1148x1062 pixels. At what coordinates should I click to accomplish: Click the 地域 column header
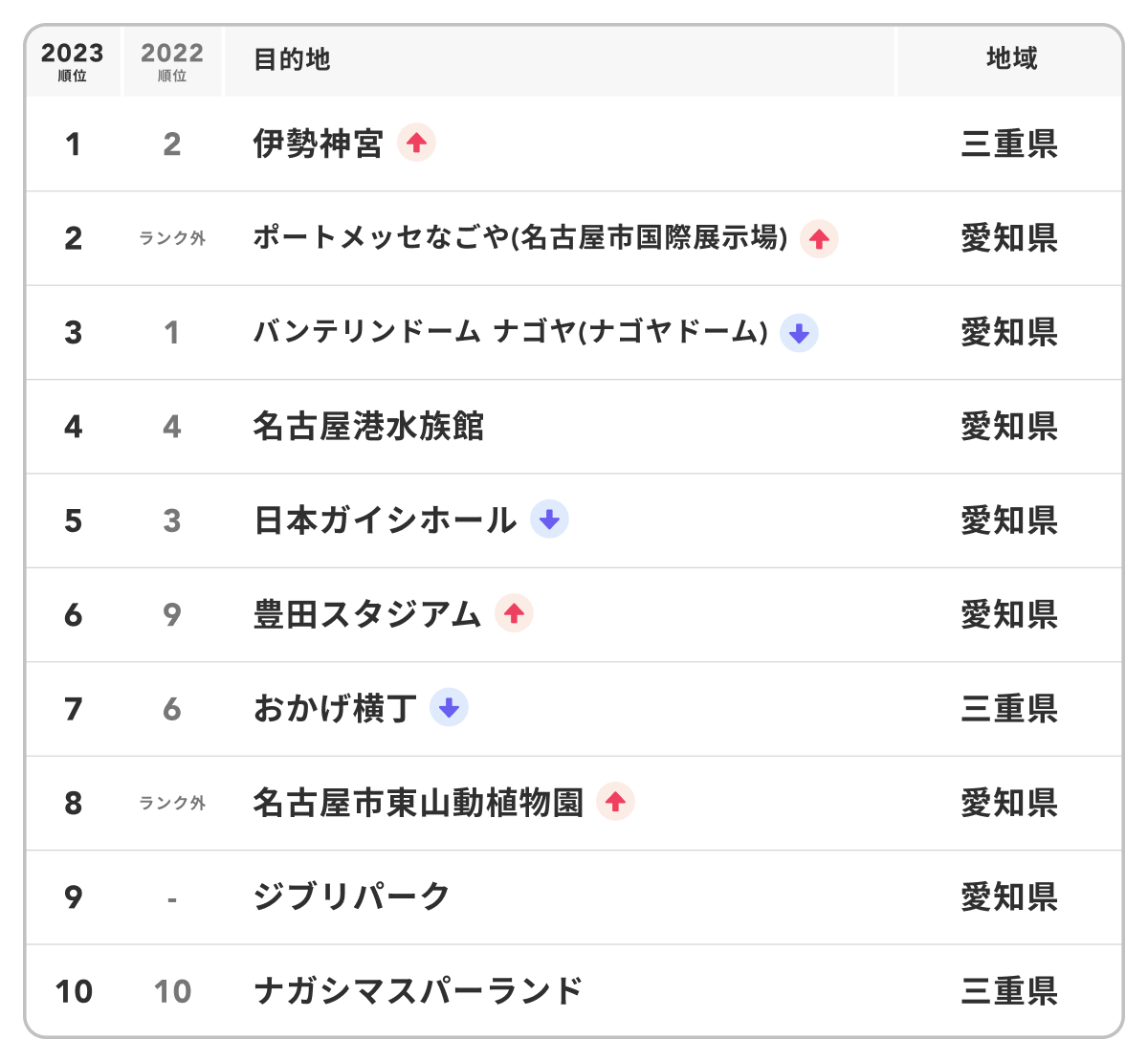click(x=1010, y=59)
